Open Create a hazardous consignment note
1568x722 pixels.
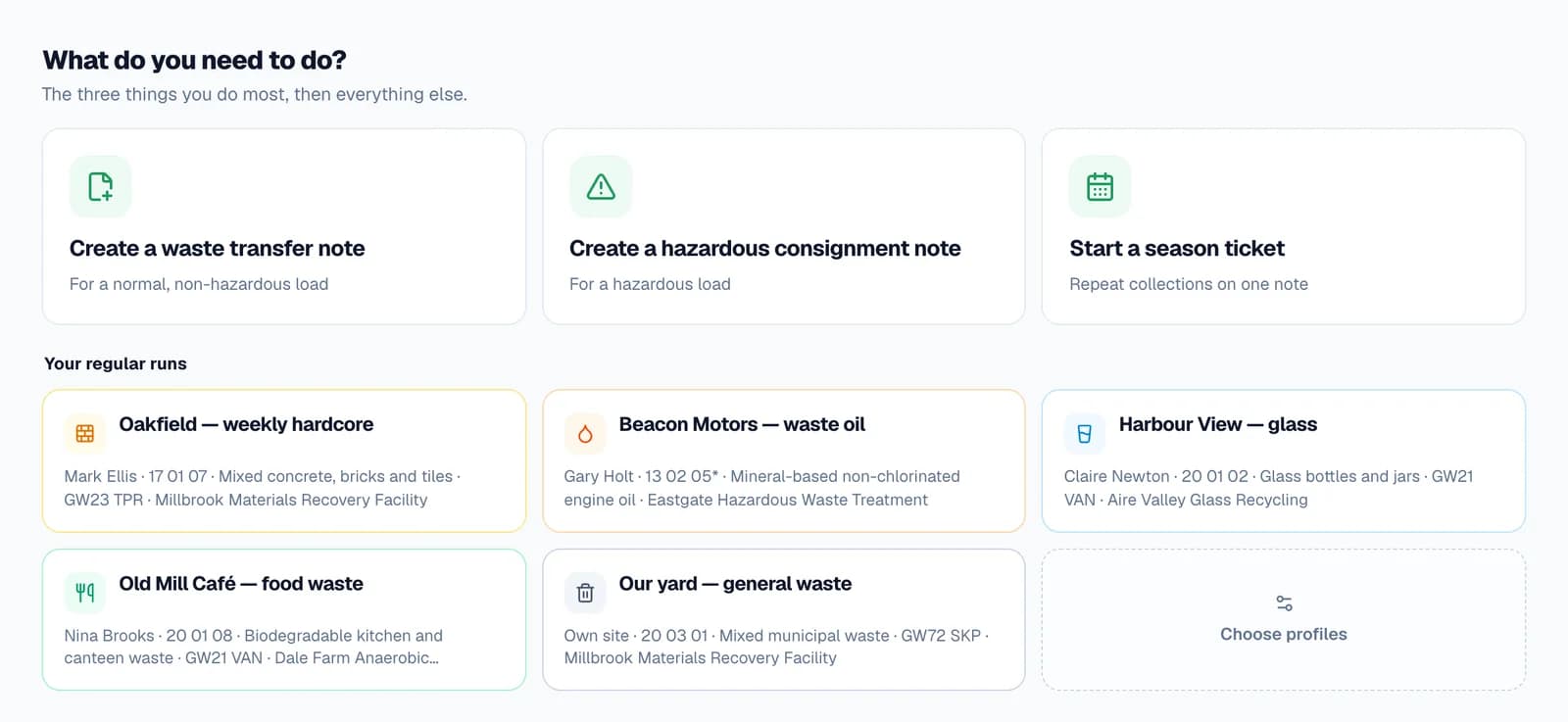pyautogui.click(x=784, y=226)
